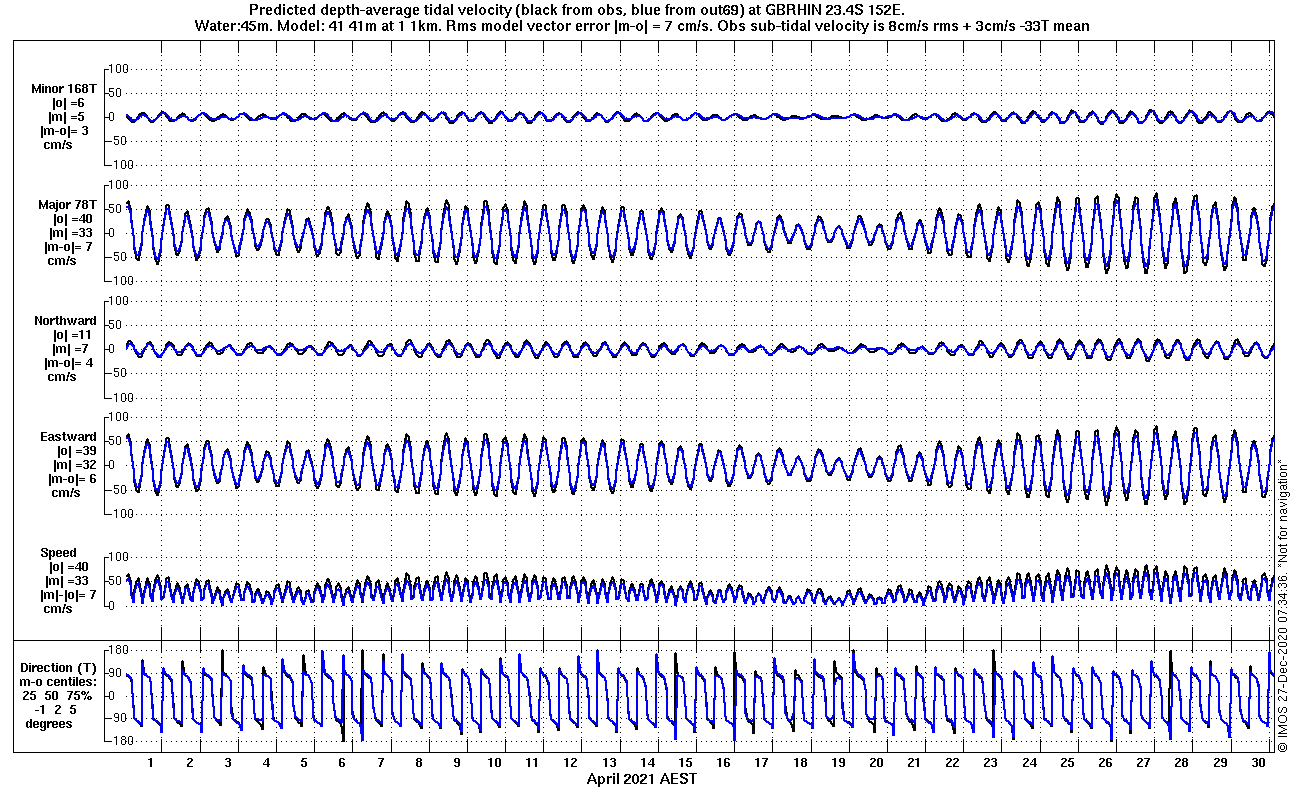Click the '180' y-tick of the Direction panel
Viewport: 1300px width, 800px height.
[x=120, y=650]
